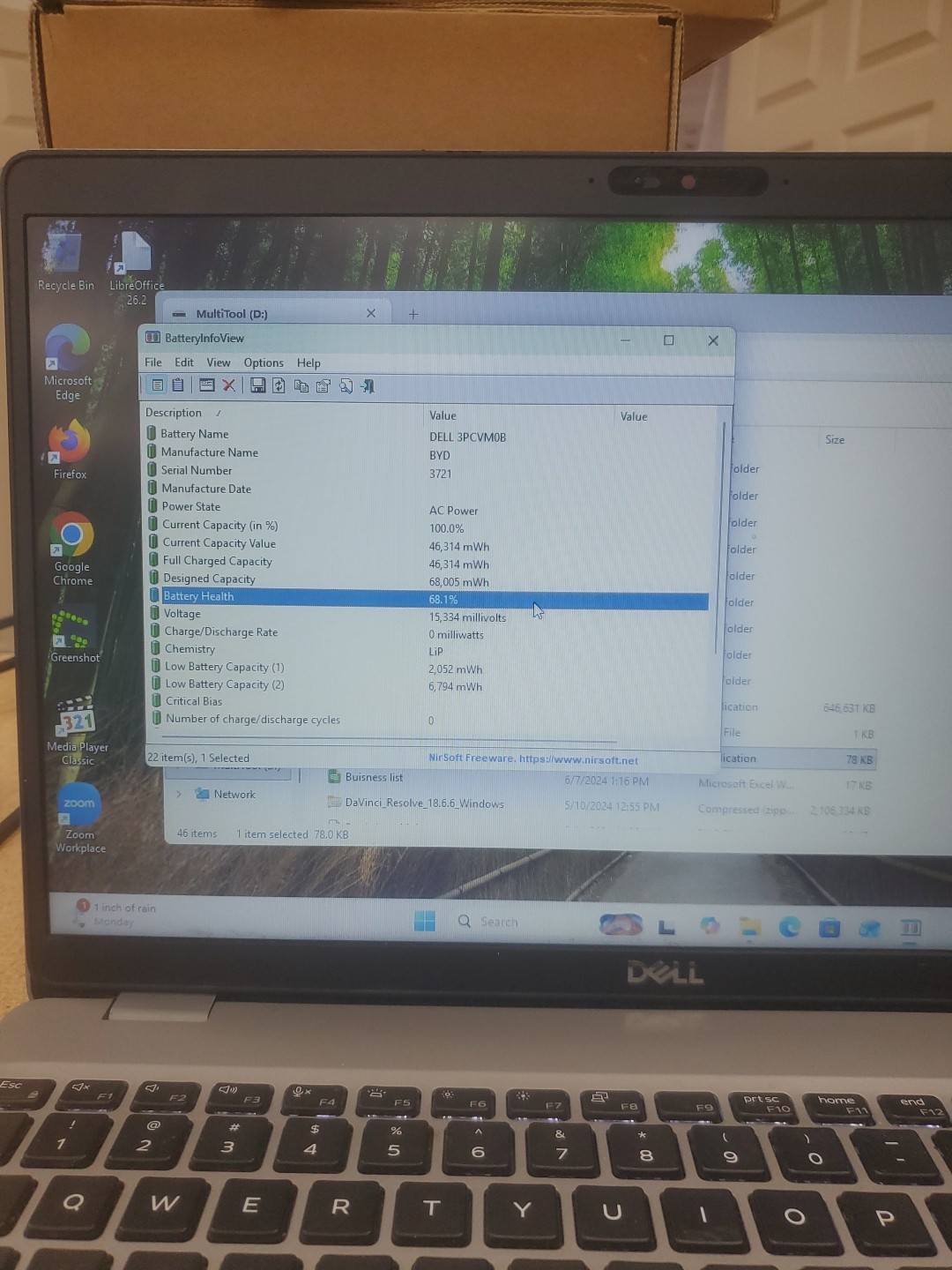Open the Recycle Bin desktop icon
Screen dimensions: 952x1270
(64, 258)
